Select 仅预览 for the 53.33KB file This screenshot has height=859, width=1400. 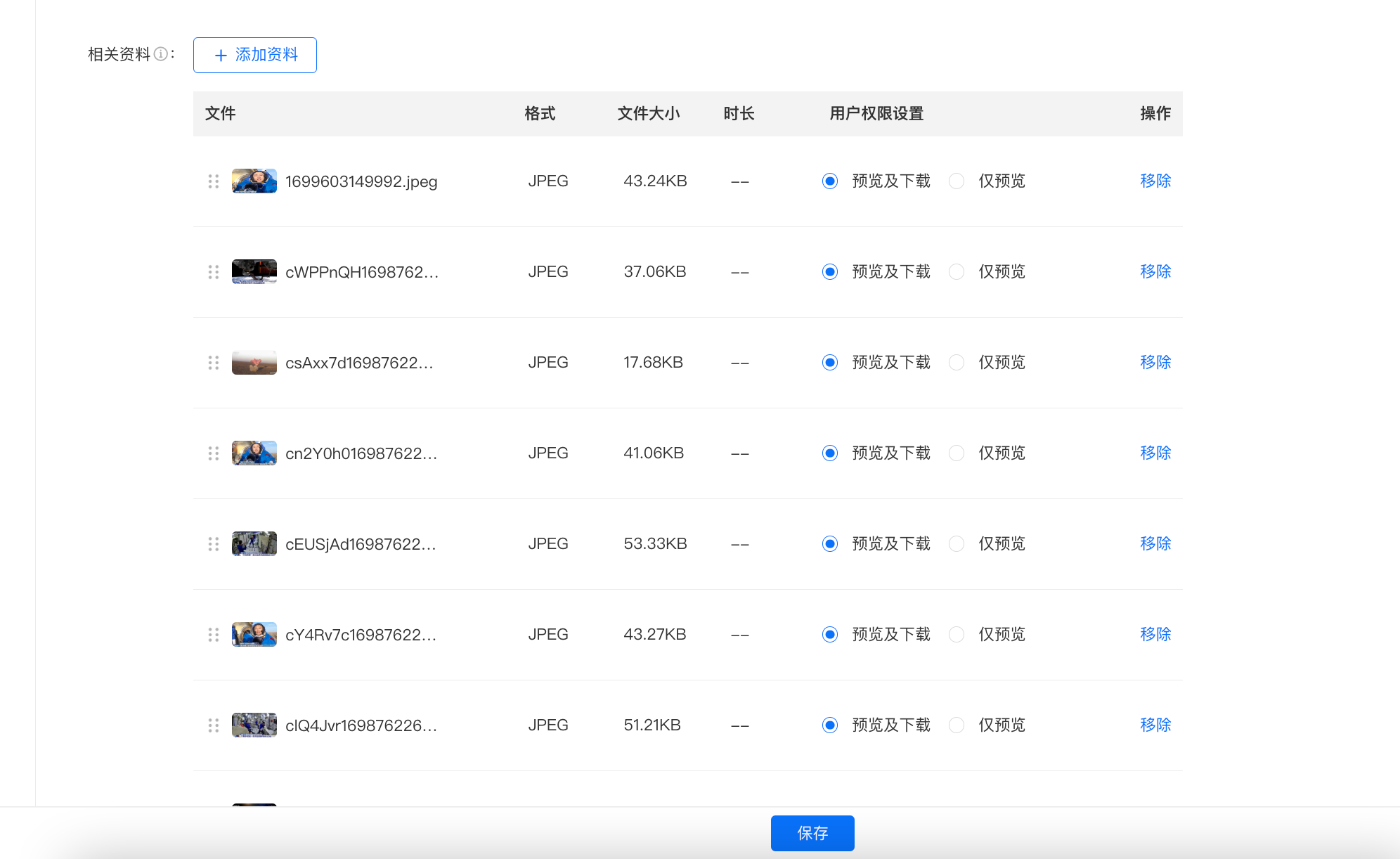[x=956, y=544]
